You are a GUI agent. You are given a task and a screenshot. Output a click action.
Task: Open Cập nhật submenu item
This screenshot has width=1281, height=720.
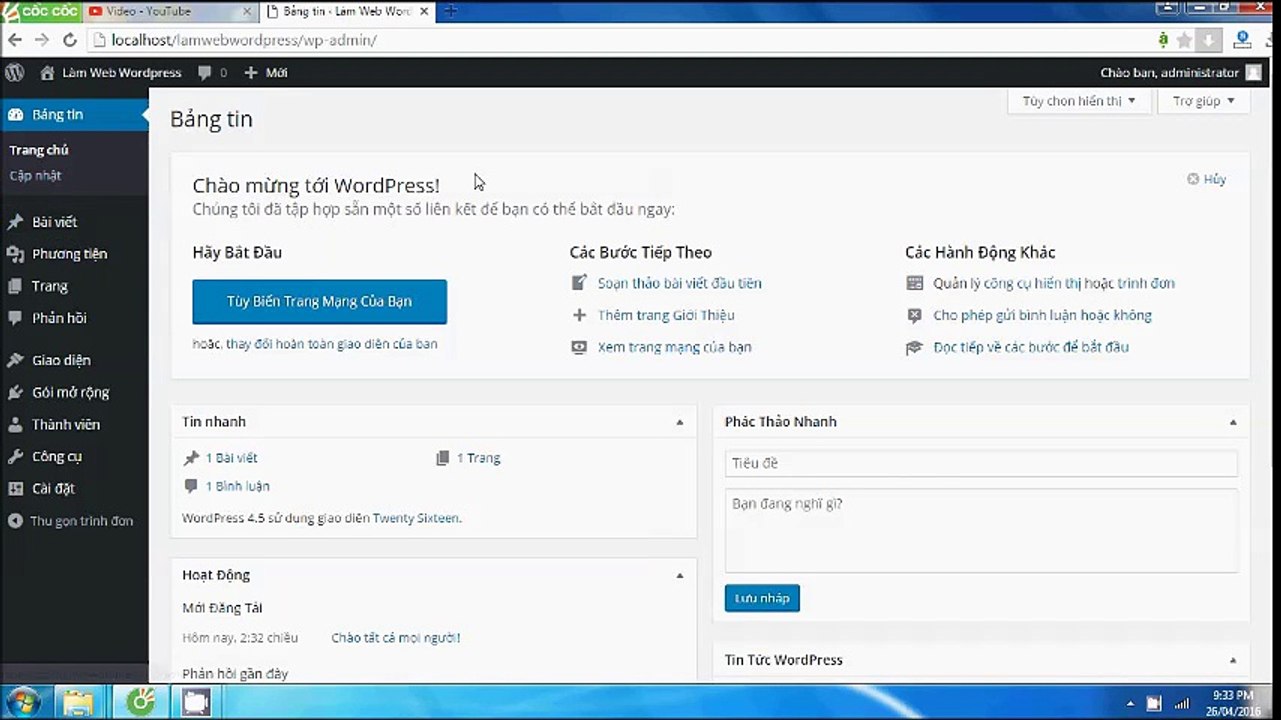tap(35, 175)
